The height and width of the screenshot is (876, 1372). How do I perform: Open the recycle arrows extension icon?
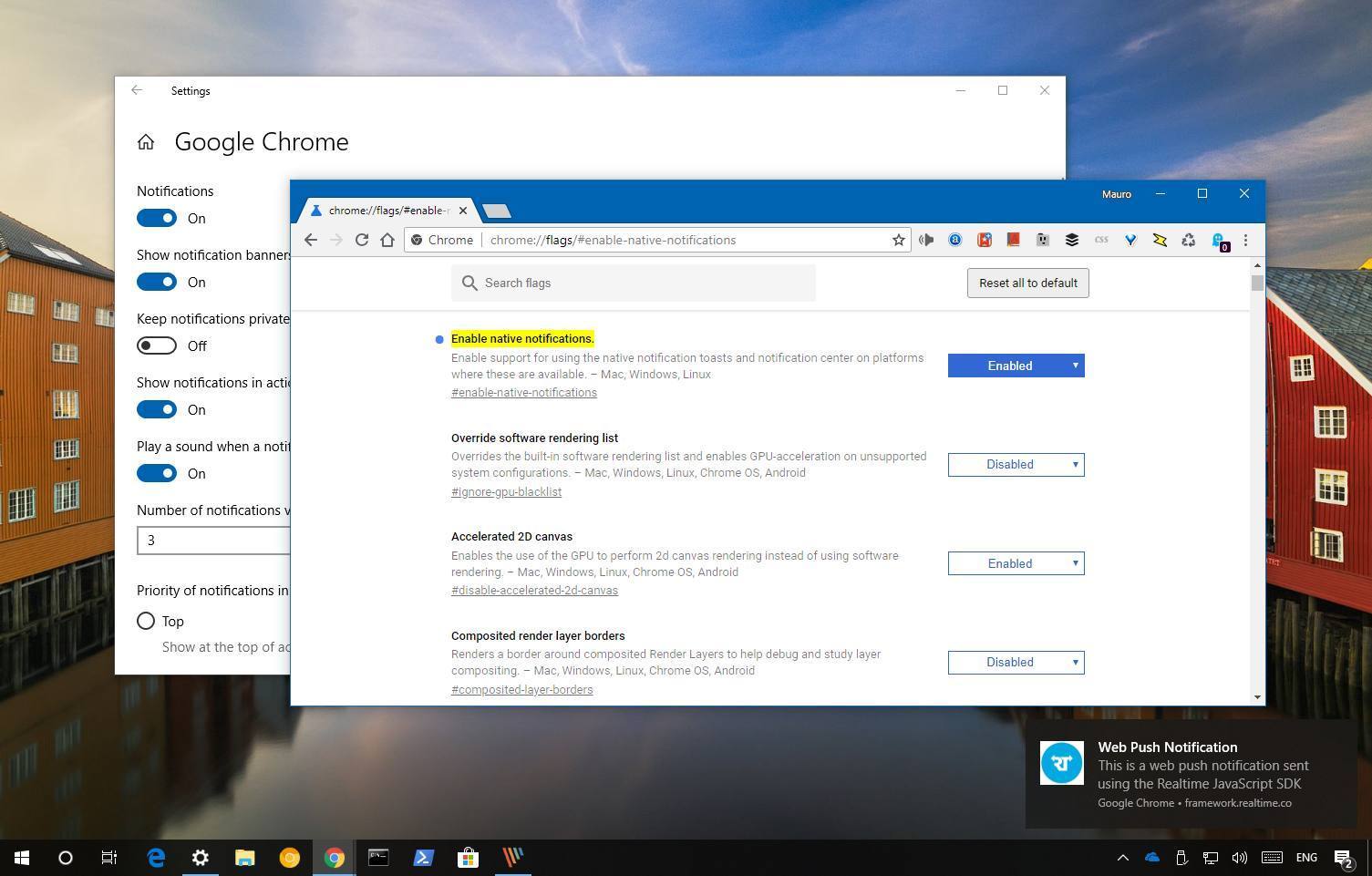tap(1189, 240)
